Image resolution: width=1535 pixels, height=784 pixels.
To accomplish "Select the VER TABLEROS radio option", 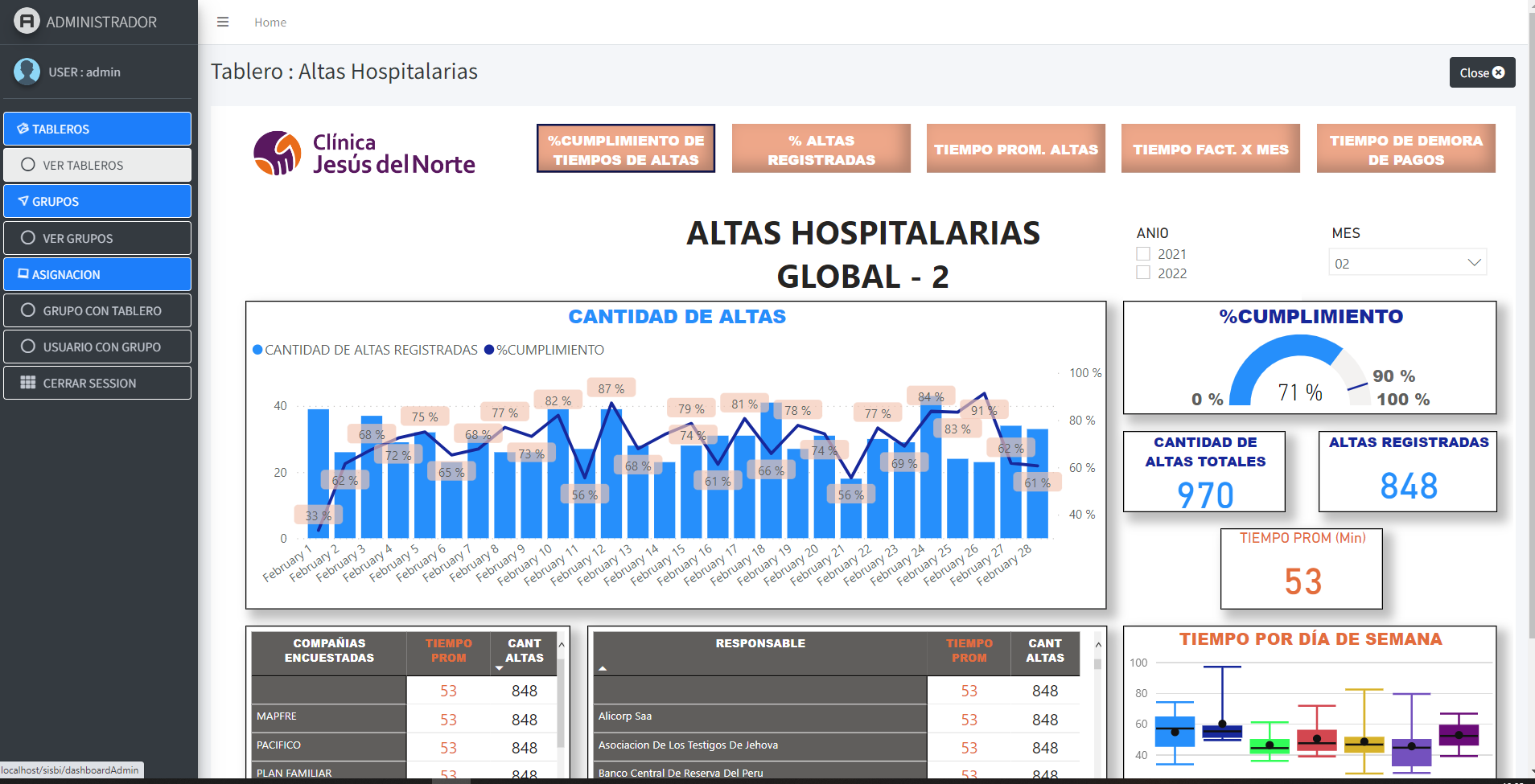I will point(29,165).
